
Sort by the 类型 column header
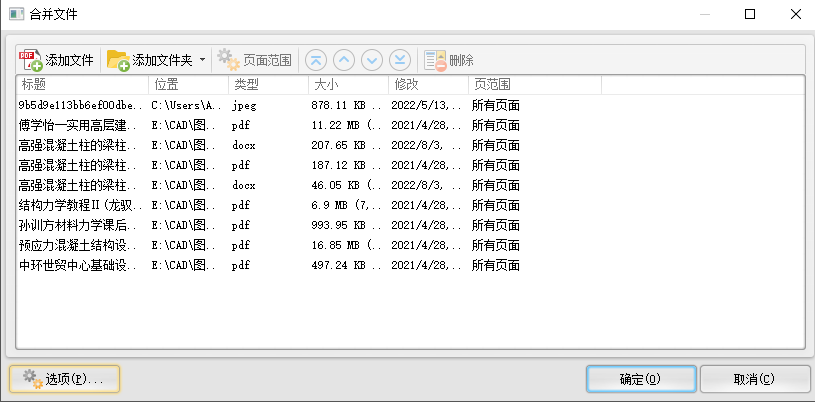coord(269,85)
